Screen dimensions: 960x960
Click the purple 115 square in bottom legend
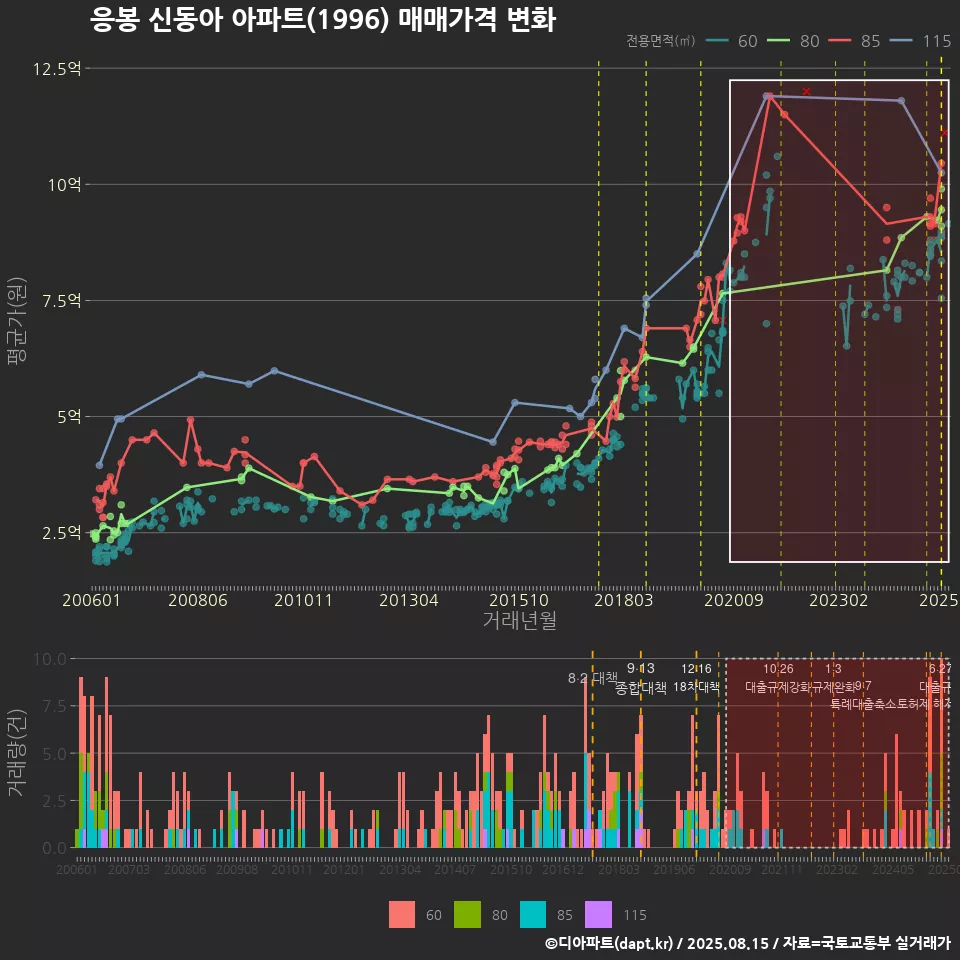[598, 915]
